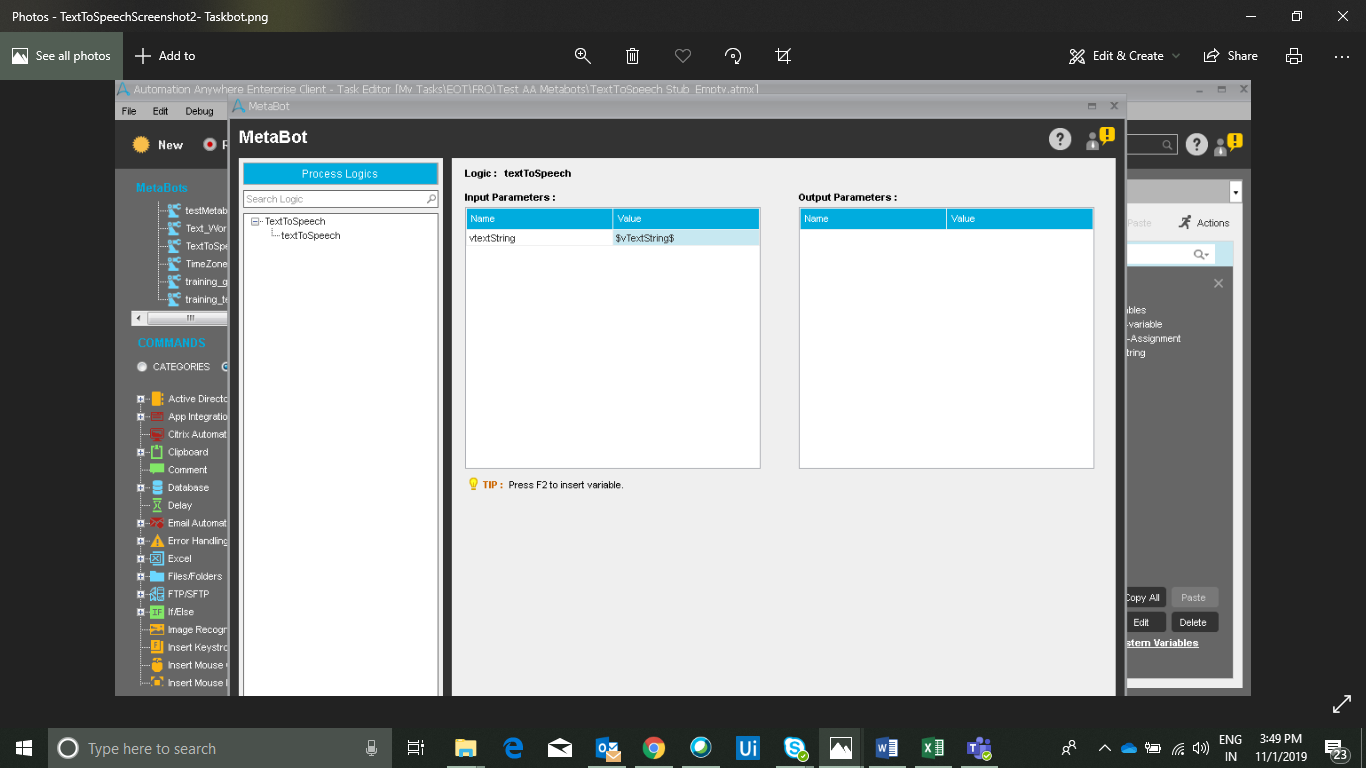Expand the Active Directory command group
The width and height of the screenshot is (1366, 768).
pyautogui.click(x=141, y=399)
